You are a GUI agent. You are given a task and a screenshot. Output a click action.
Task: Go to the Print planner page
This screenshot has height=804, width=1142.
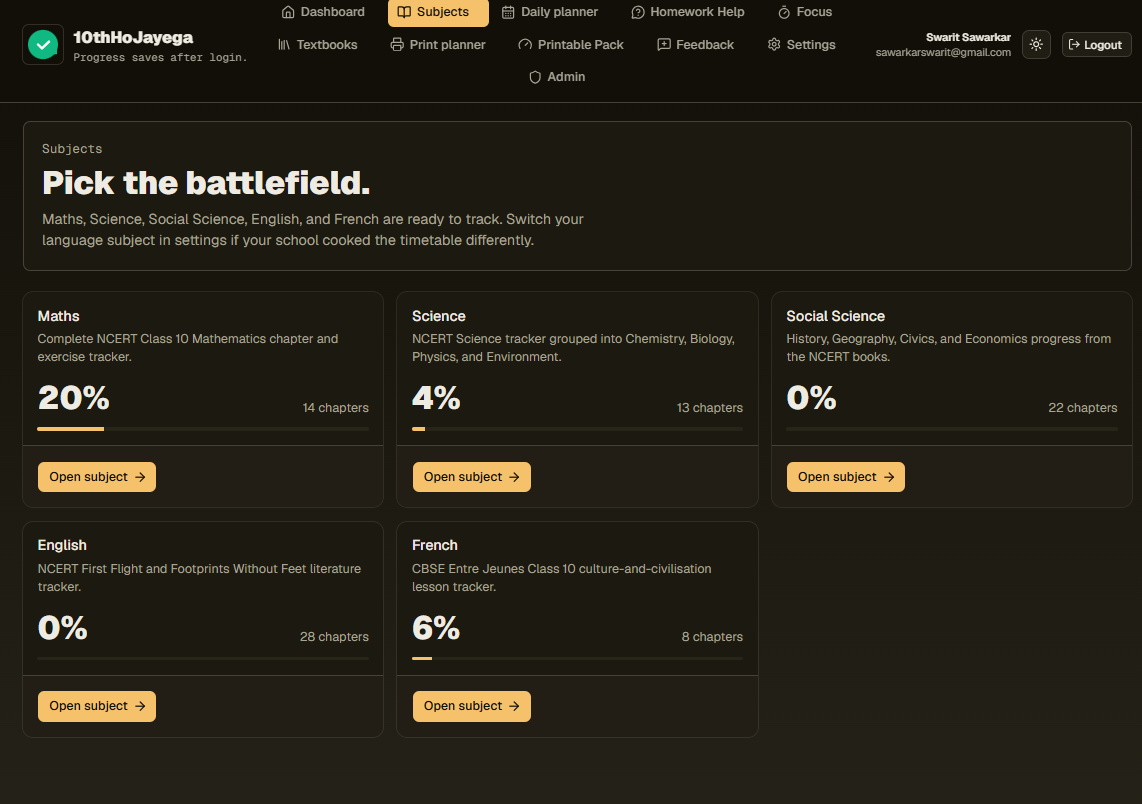coord(438,44)
